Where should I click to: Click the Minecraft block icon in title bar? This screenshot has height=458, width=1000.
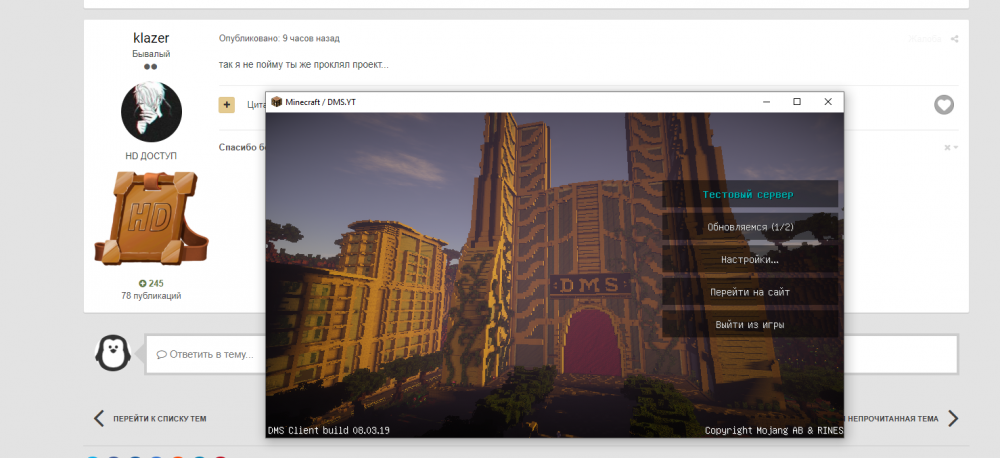point(276,102)
